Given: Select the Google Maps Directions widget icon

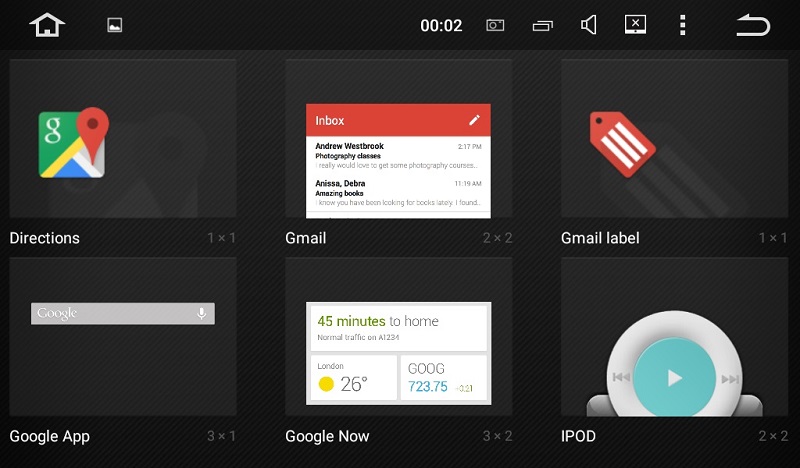Looking at the screenshot, I should point(72,143).
